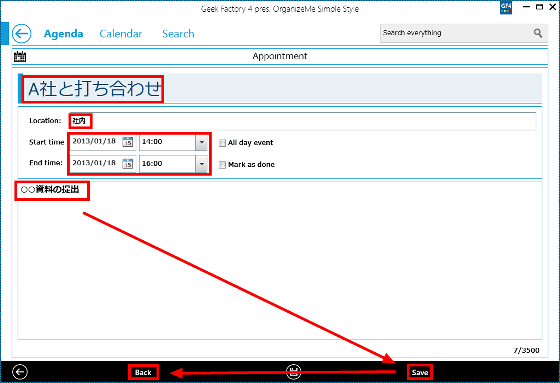The width and height of the screenshot is (560, 383).
Task: Open the Search tab
Action: [178, 34]
